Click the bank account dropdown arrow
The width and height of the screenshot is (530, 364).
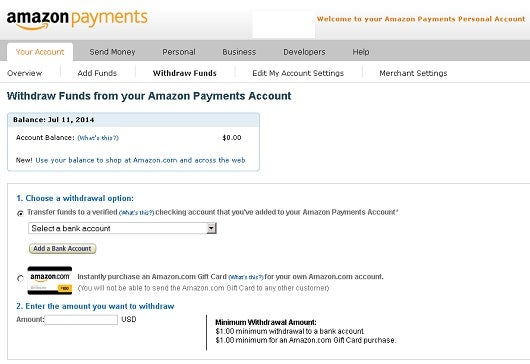click(211, 228)
